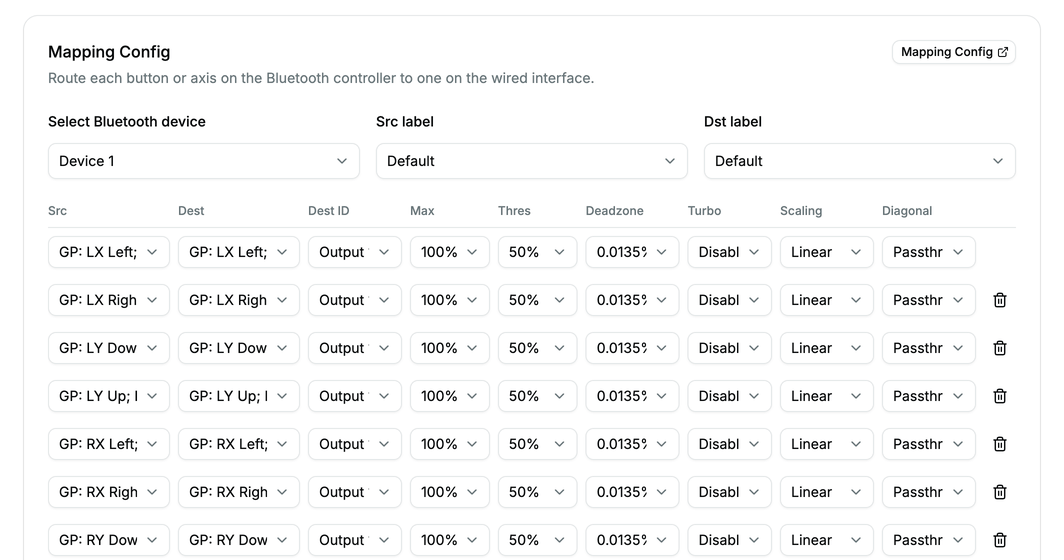The image size is (1064, 560).
Task: Open Diagonal dropdown in LX Left row
Action: 928,252
